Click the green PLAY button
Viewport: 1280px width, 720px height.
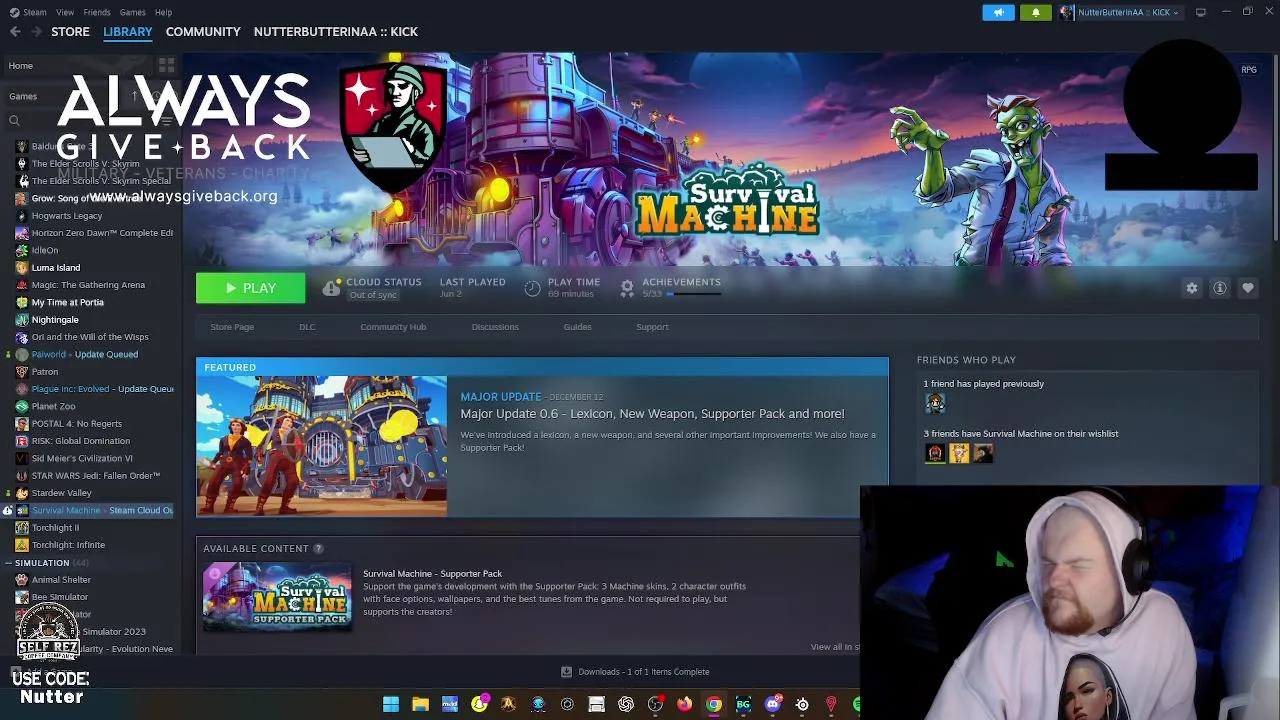click(250, 288)
